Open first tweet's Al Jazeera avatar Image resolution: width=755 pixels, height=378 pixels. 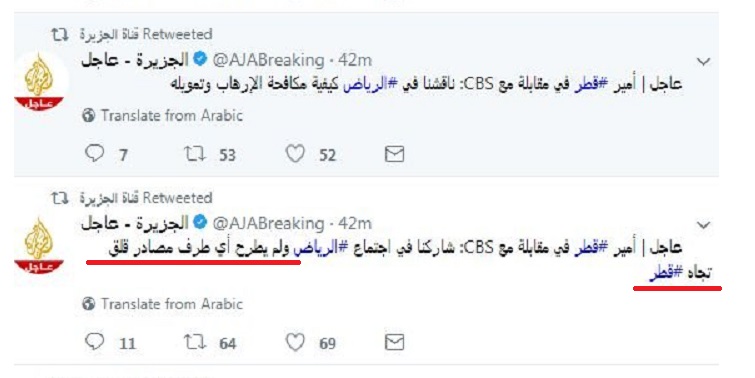pos(39,82)
